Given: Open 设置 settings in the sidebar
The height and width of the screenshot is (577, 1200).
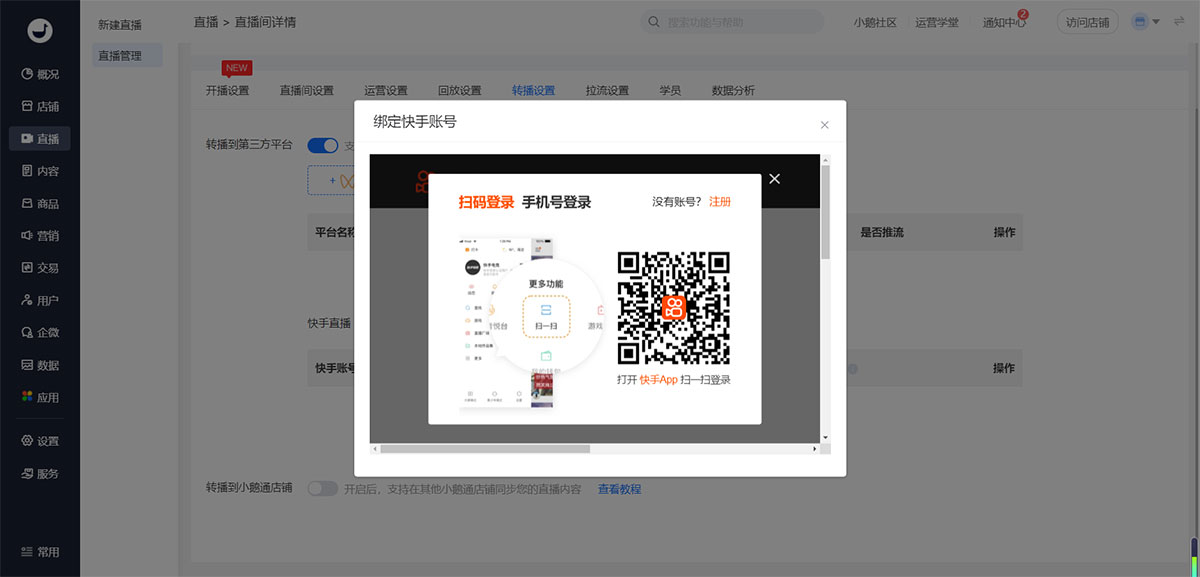Looking at the screenshot, I should 40,441.
